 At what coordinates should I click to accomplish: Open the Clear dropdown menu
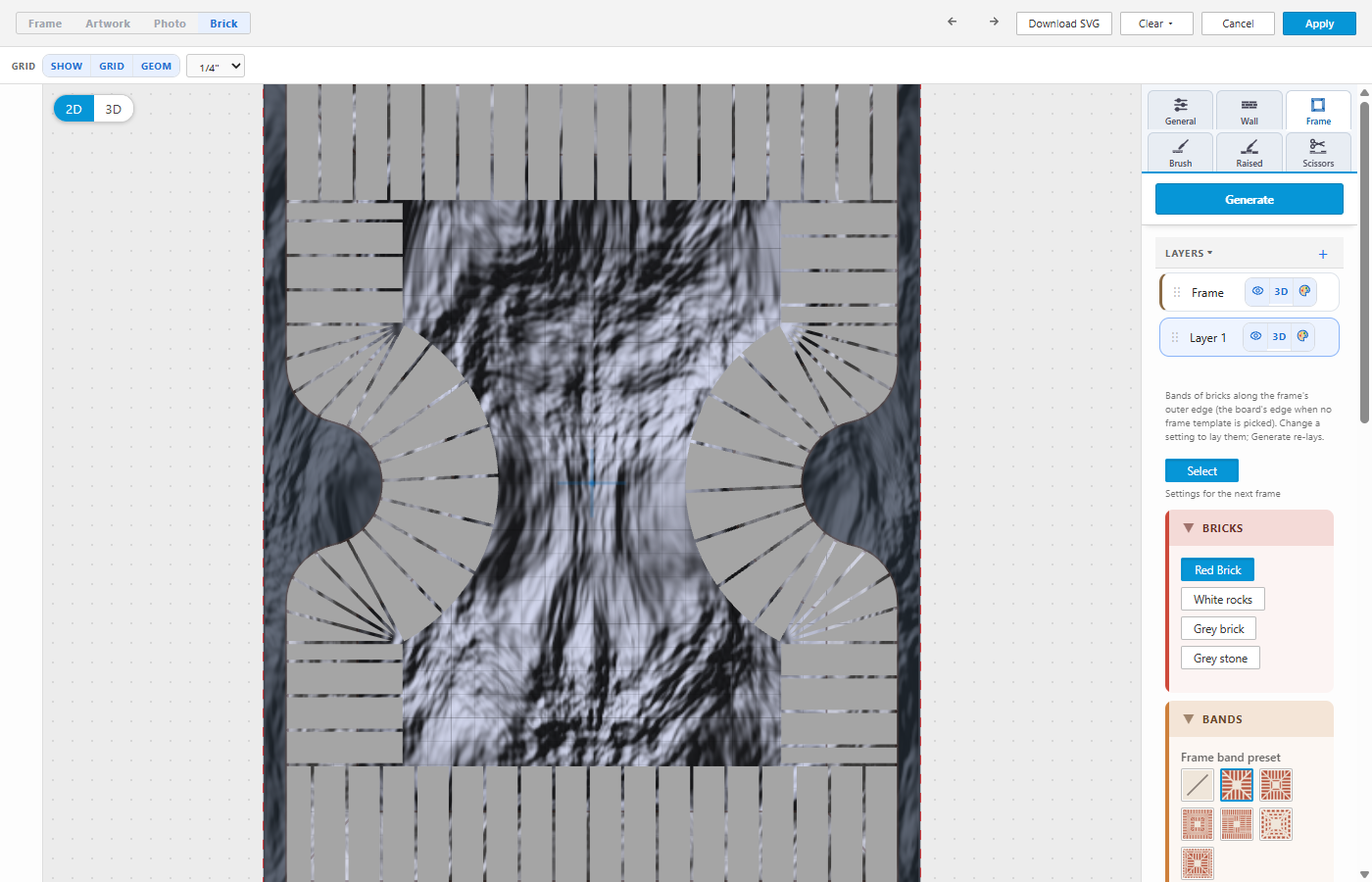click(1156, 24)
